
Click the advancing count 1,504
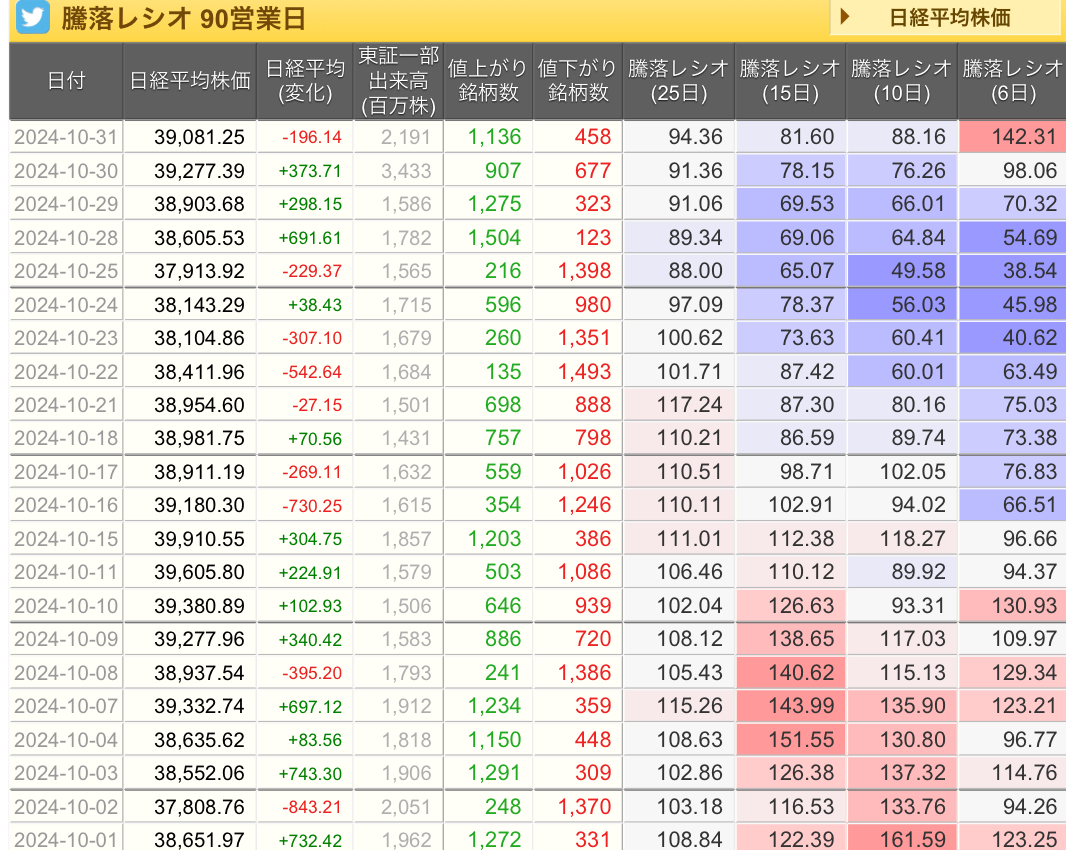click(494, 238)
